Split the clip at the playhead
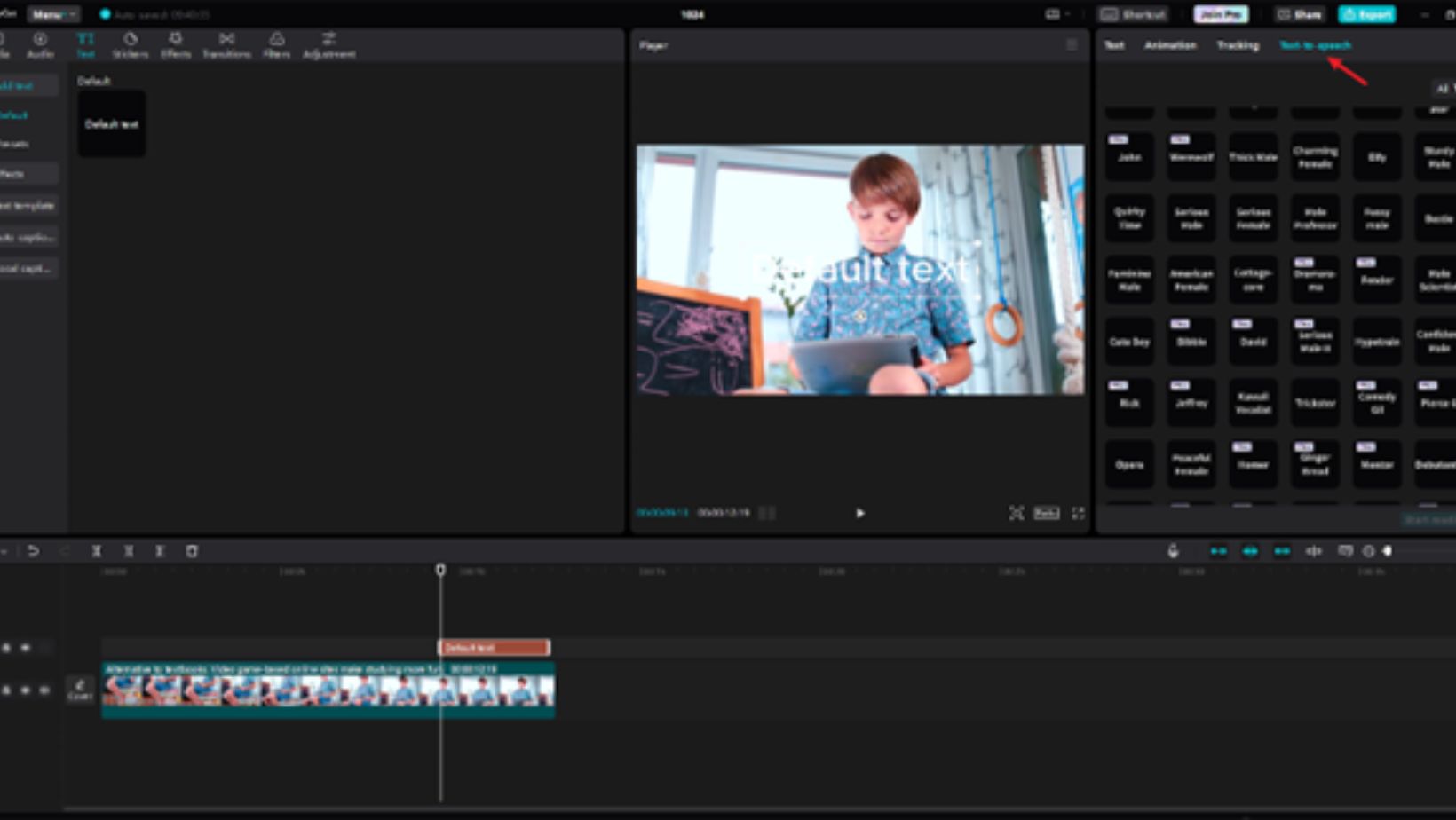This screenshot has width=1456, height=820. click(x=97, y=551)
